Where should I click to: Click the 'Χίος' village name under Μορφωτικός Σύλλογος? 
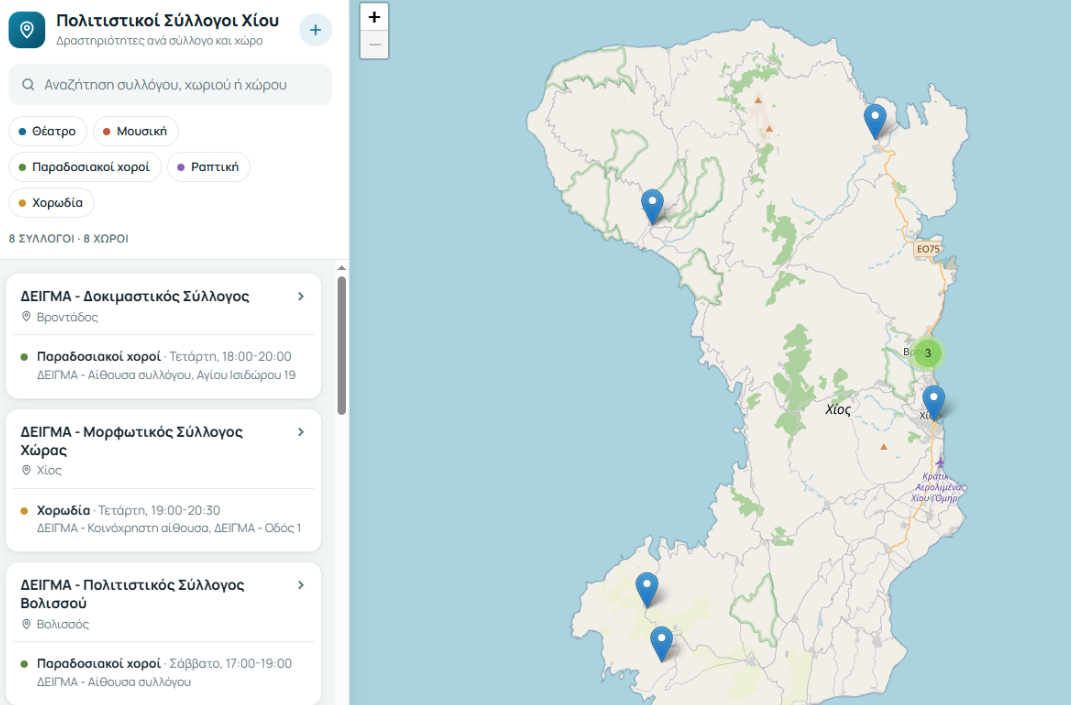tap(49, 470)
